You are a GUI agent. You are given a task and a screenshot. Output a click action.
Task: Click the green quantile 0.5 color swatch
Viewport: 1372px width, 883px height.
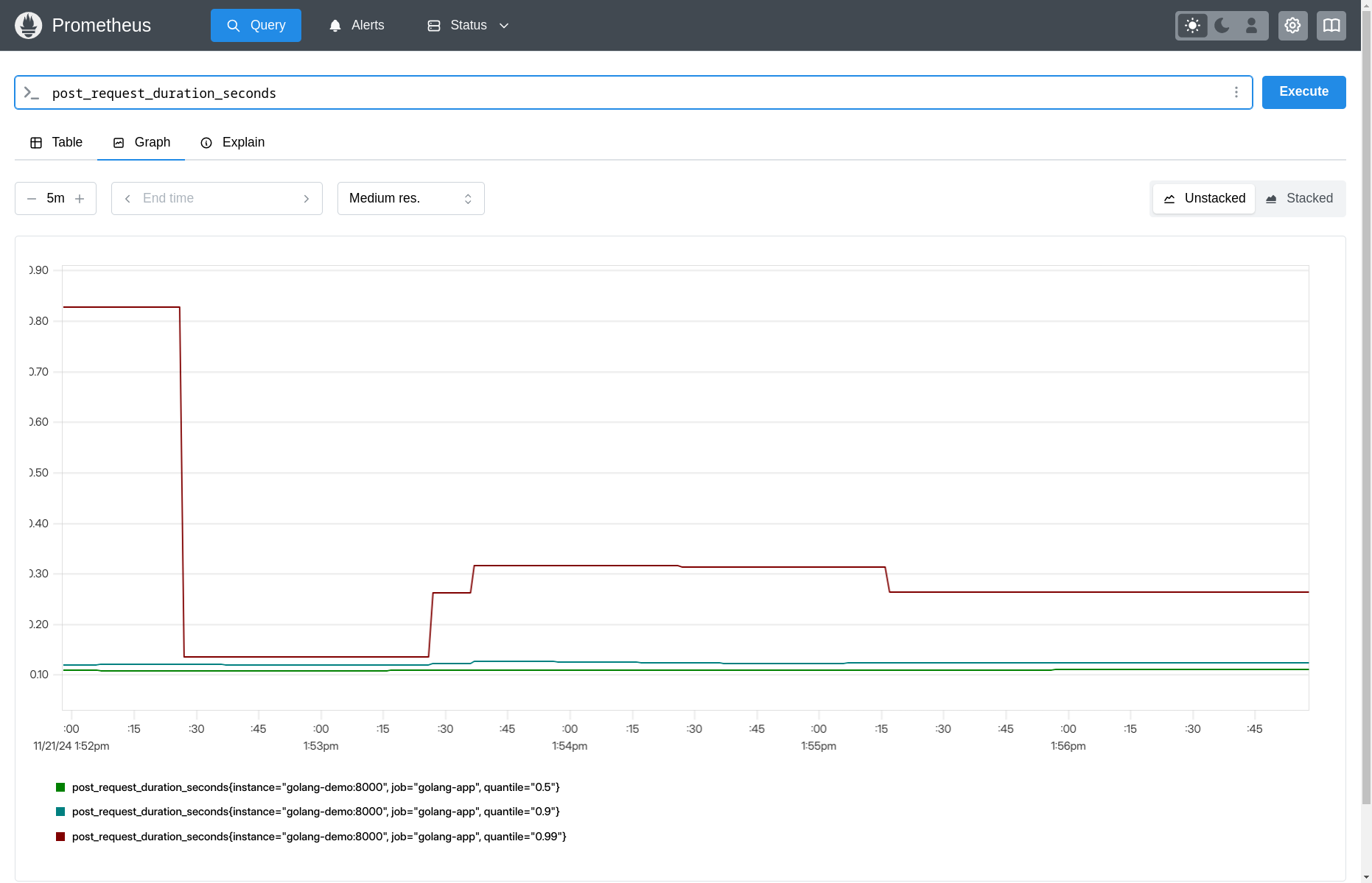pyautogui.click(x=60, y=787)
